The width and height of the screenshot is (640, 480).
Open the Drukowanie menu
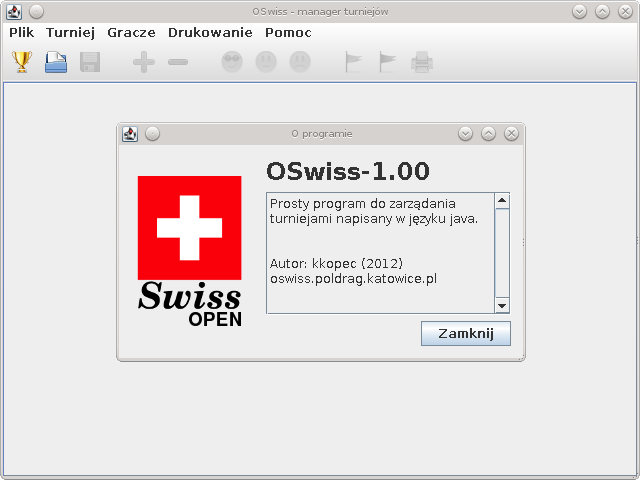point(210,33)
